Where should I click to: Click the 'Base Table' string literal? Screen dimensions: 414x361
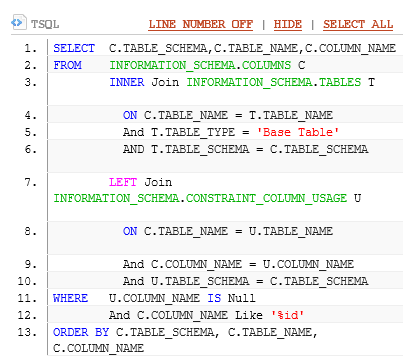(x=298, y=132)
